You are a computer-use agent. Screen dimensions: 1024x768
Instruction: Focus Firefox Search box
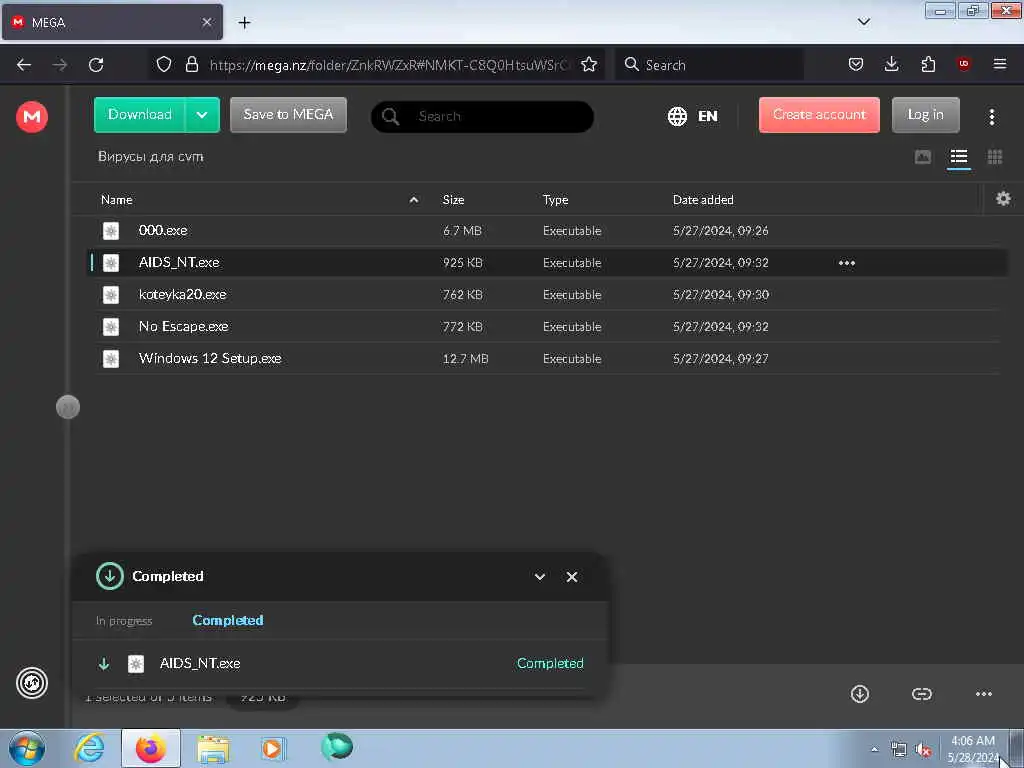tap(709, 65)
